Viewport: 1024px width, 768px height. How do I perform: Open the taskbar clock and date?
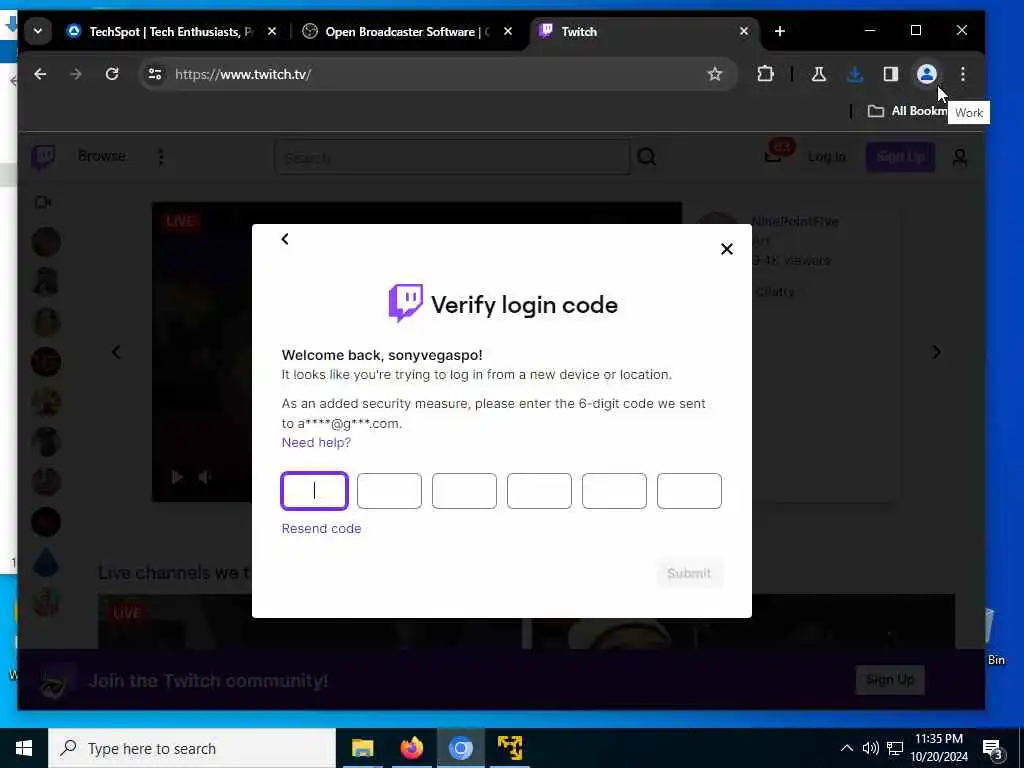(x=939, y=748)
